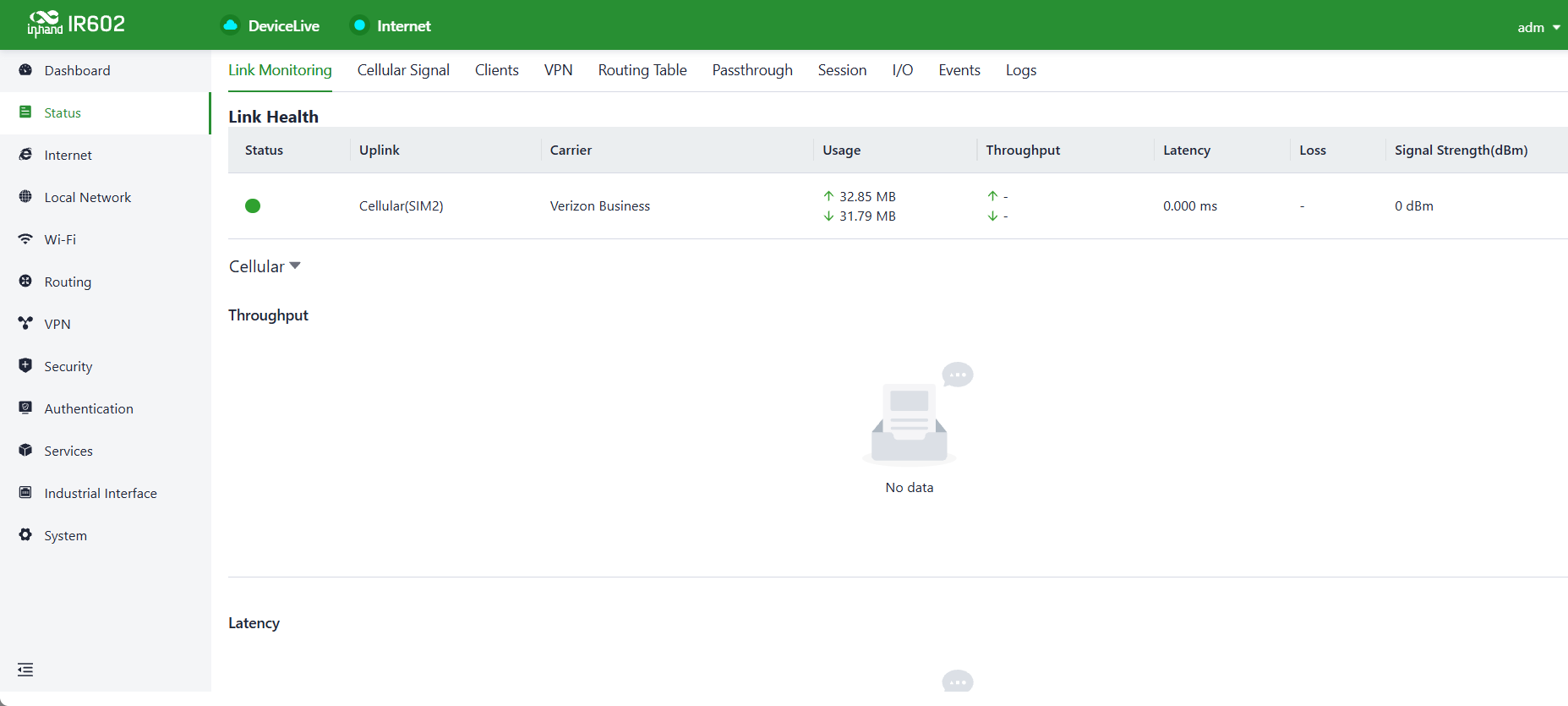Click the InHand IR602 logo

point(76,25)
